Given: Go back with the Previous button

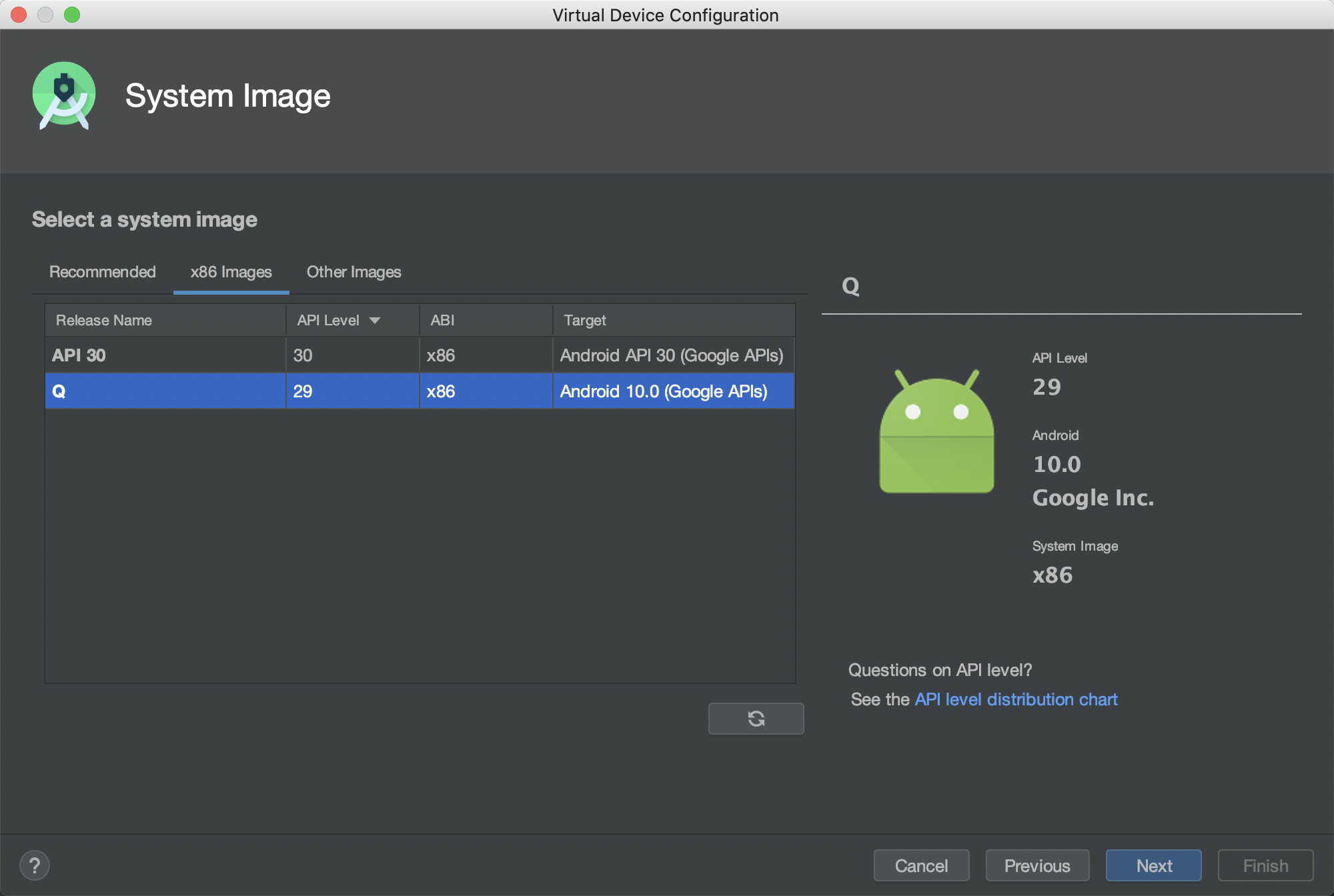Looking at the screenshot, I should tap(1037, 865).
